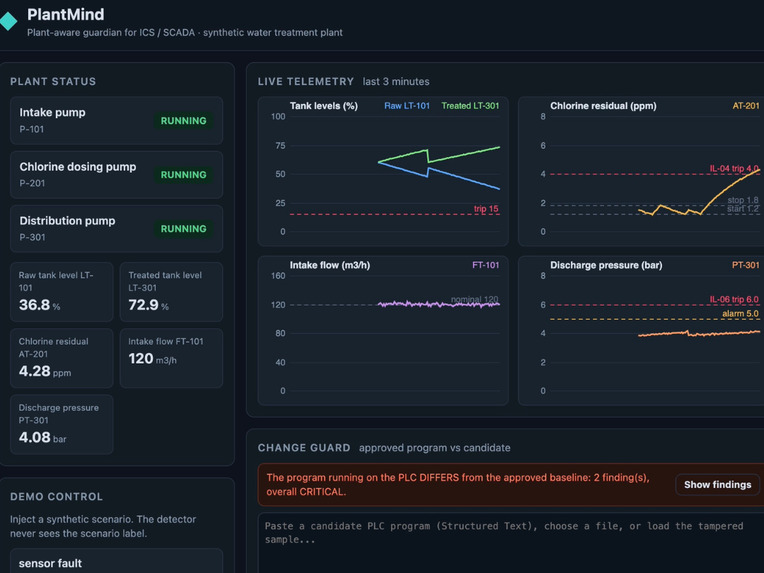Click the Raw LT-101 legend label
The width and height of the screenshot is (764, 573).
click(407, 106)
